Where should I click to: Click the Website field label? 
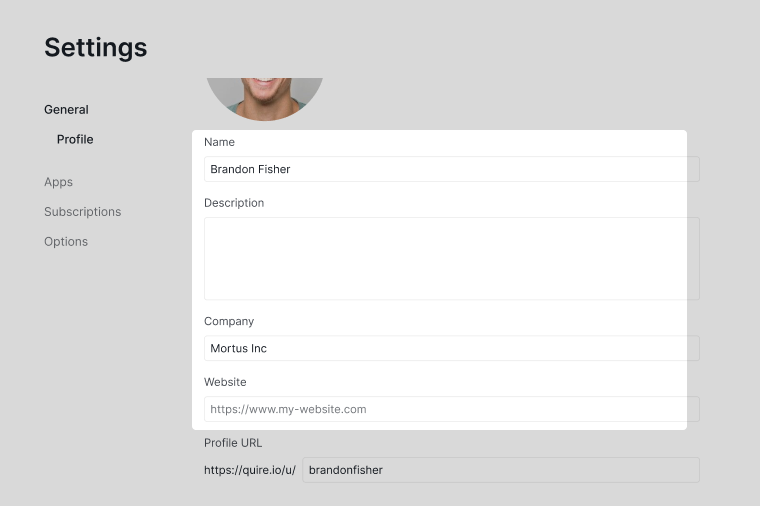[225, 382]
